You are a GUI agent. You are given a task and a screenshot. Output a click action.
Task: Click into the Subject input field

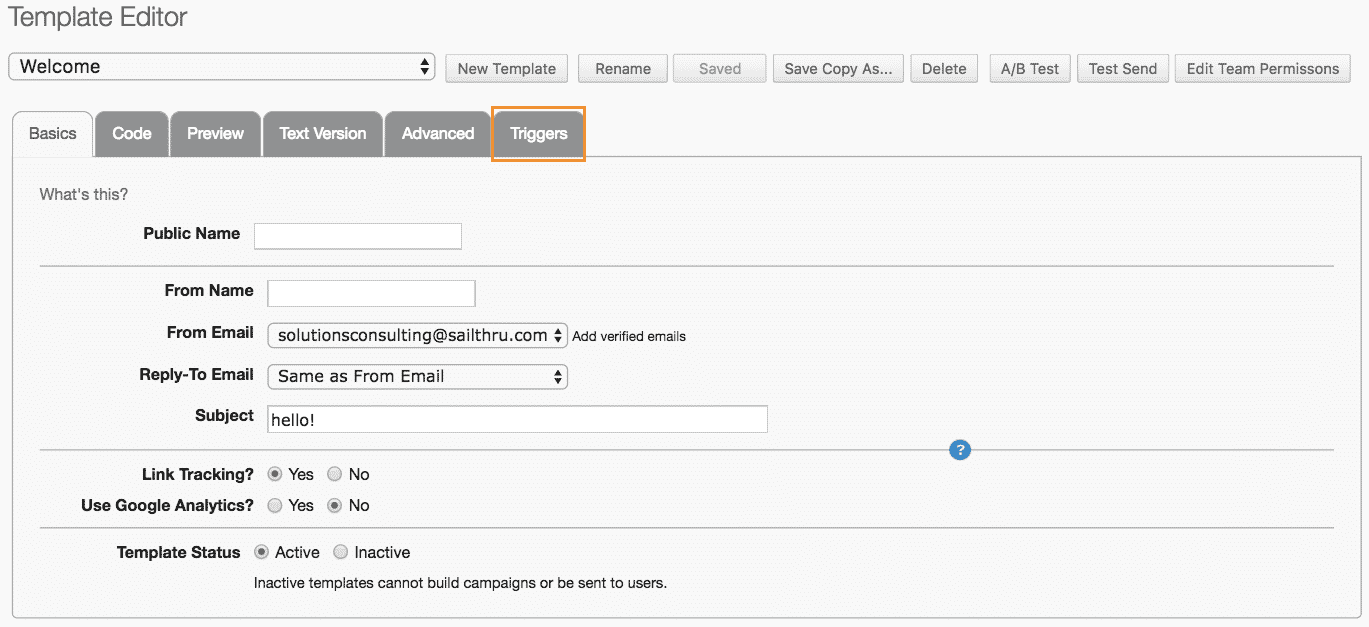coord(517,419)
